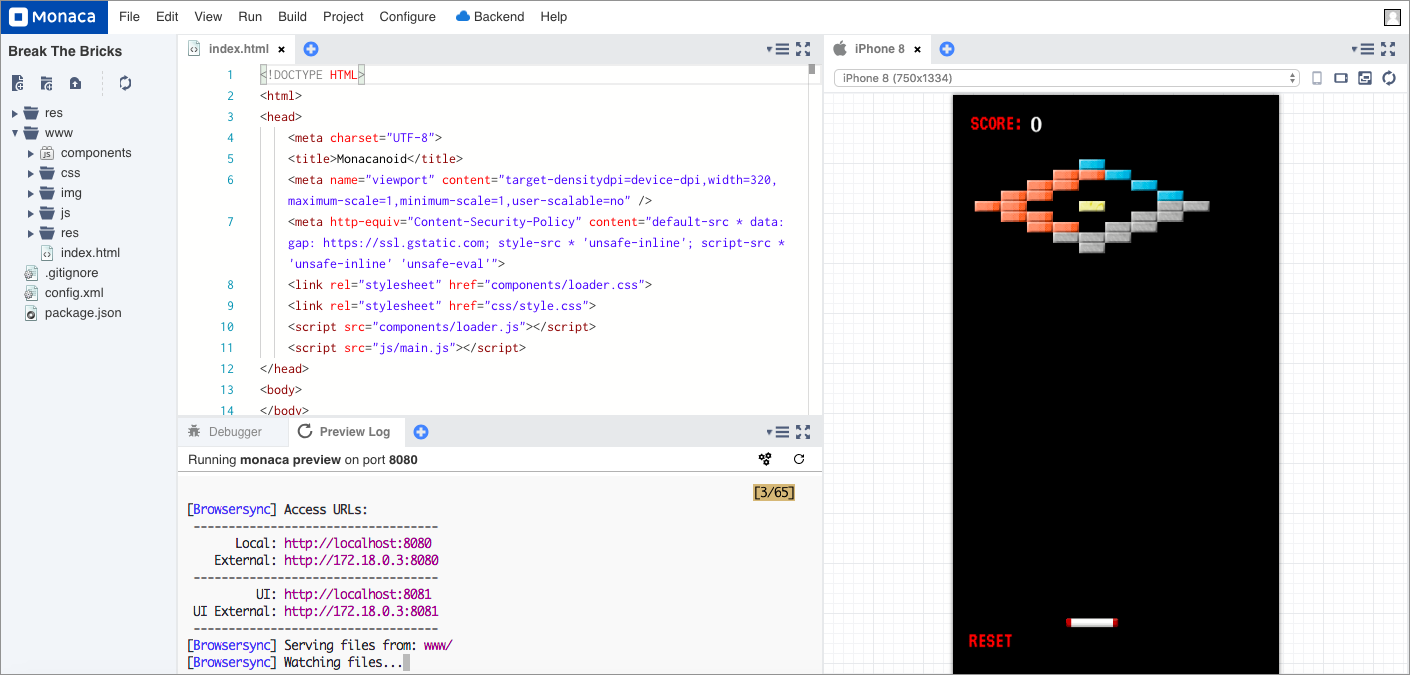Open the File menu
The image size is (1410, 675).
coord(129,17)
